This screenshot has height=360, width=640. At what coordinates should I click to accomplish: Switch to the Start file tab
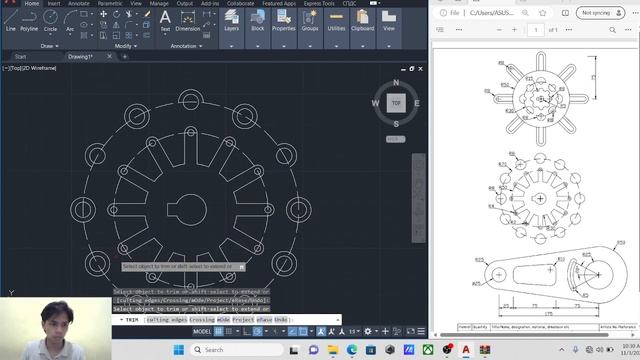pyautogui.click(x=20, y=57)
